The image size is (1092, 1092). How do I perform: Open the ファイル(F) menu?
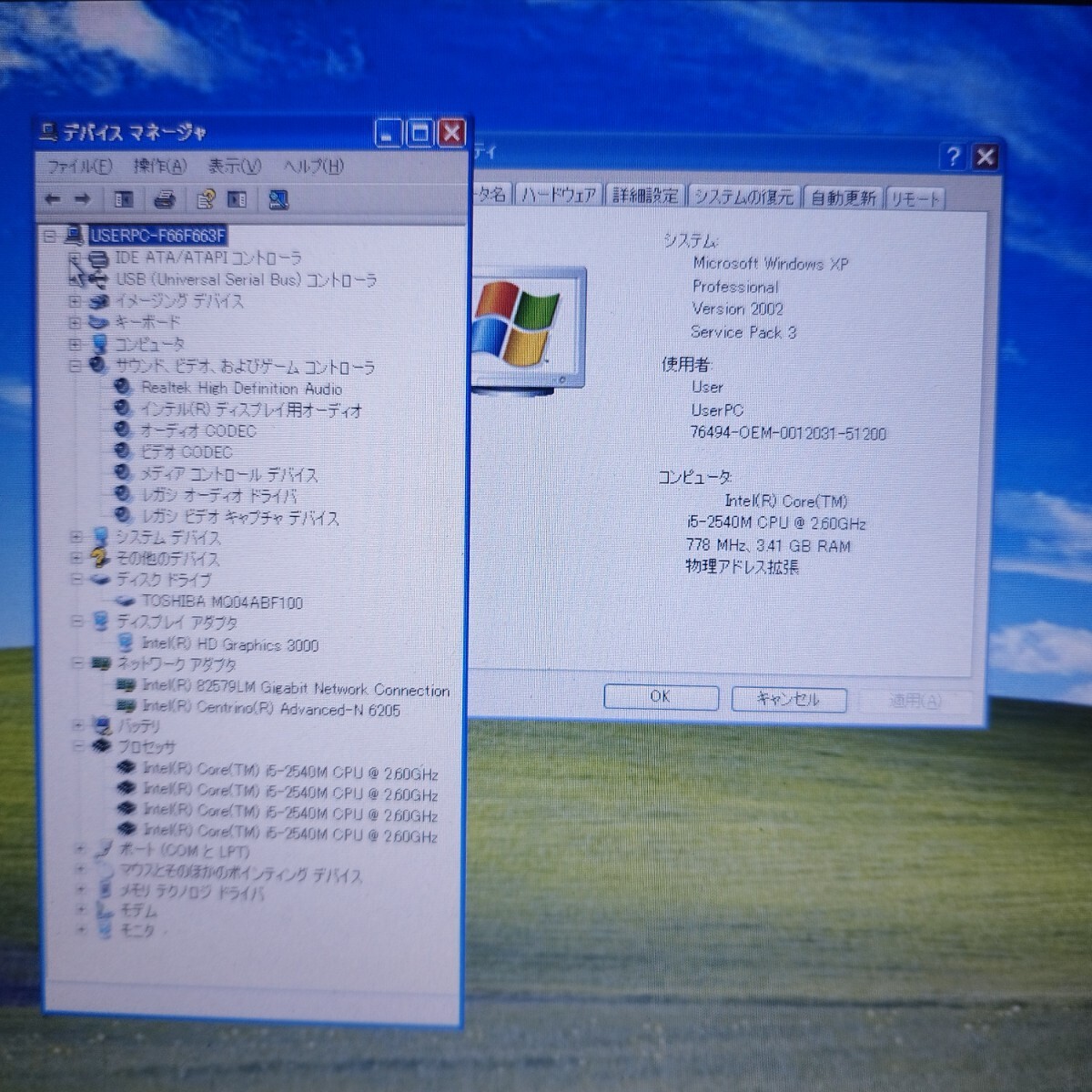(78, 166)
